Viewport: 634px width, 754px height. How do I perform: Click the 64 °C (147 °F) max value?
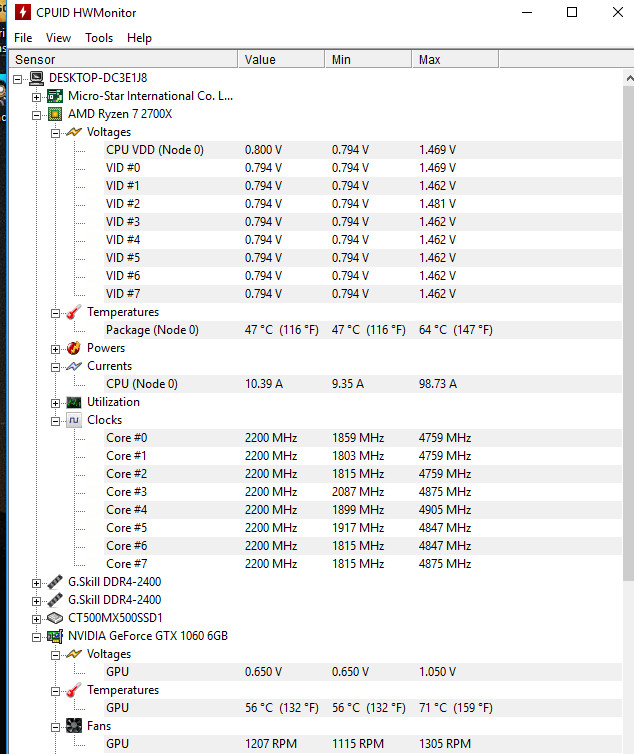[456, 330]
